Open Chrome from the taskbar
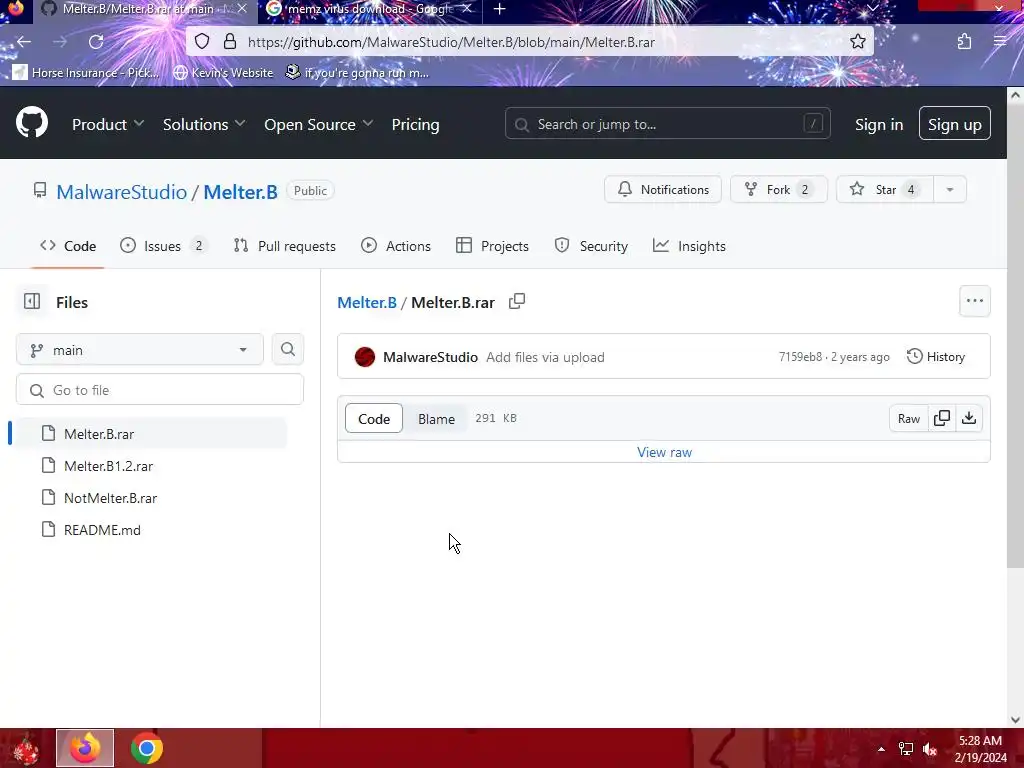The image size is (1024, 768). tap(147, 748)
